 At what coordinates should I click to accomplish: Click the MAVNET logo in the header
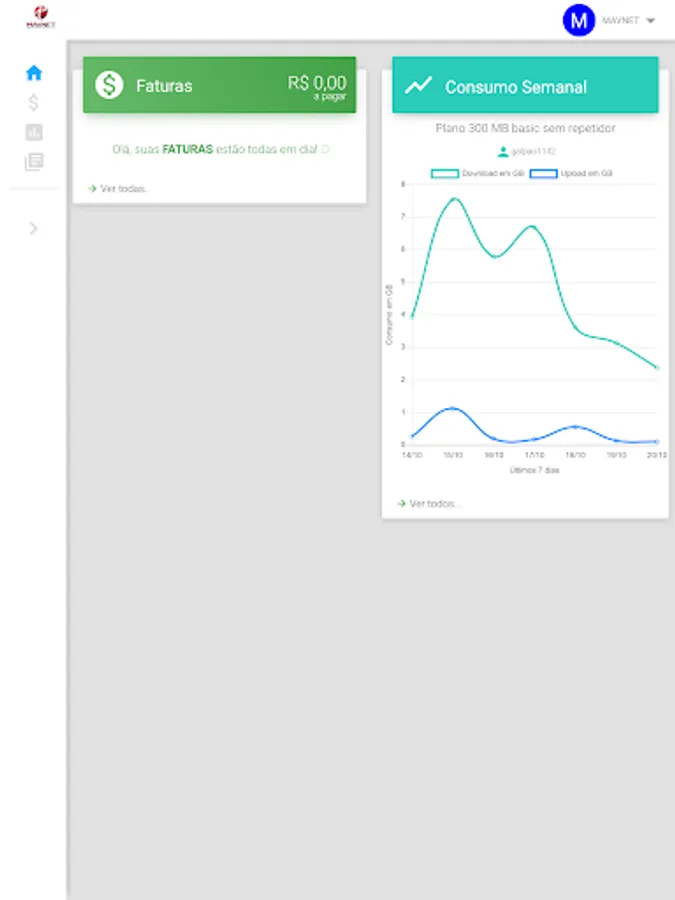tap(40, 18)
